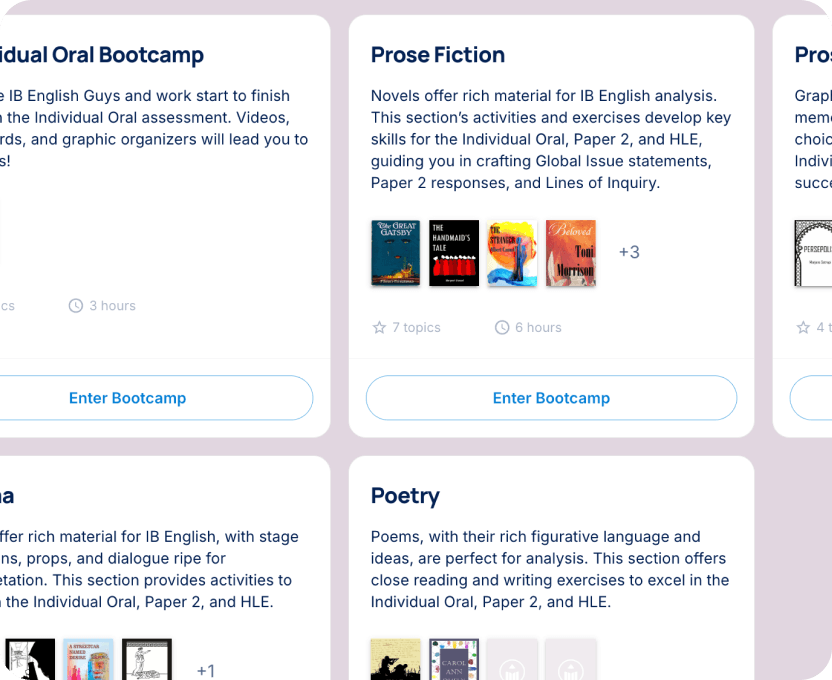Enter the Prose Fiction bootcamp
Screen dimensions: 832x680
(551, 398)
